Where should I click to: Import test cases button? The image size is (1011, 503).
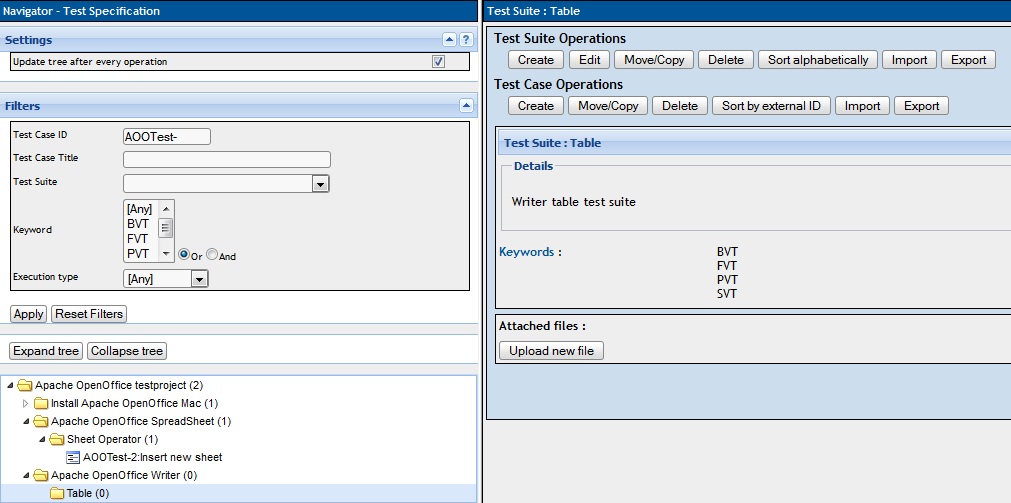click(863, 106)
